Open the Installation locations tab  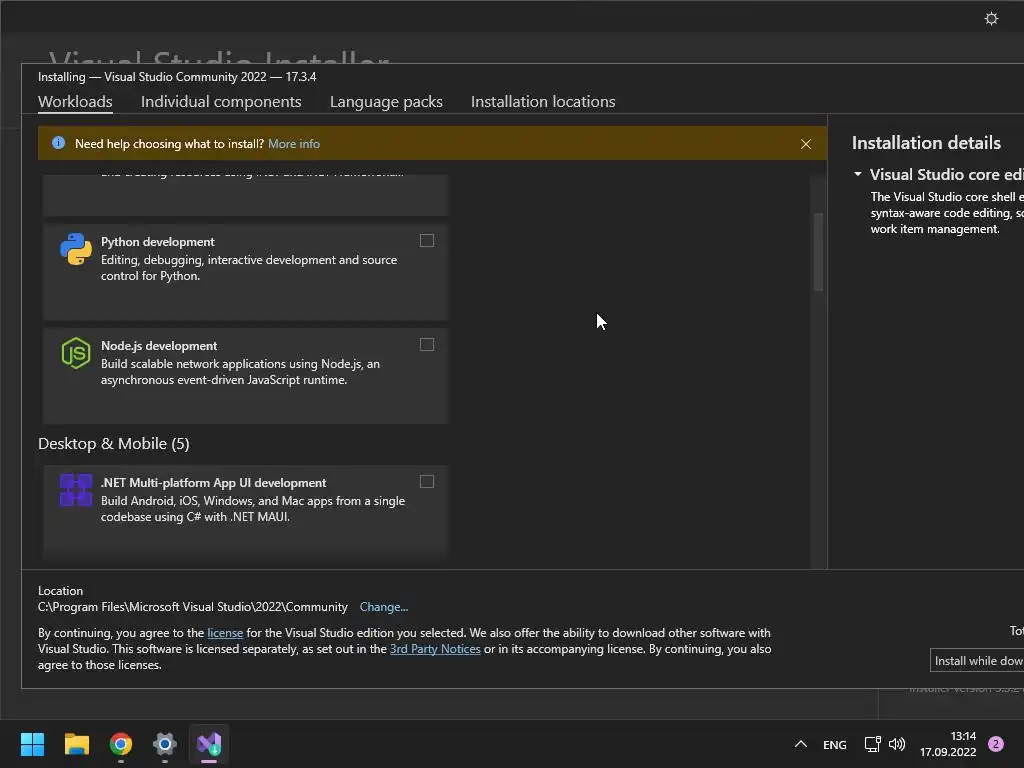coord(543,102)
